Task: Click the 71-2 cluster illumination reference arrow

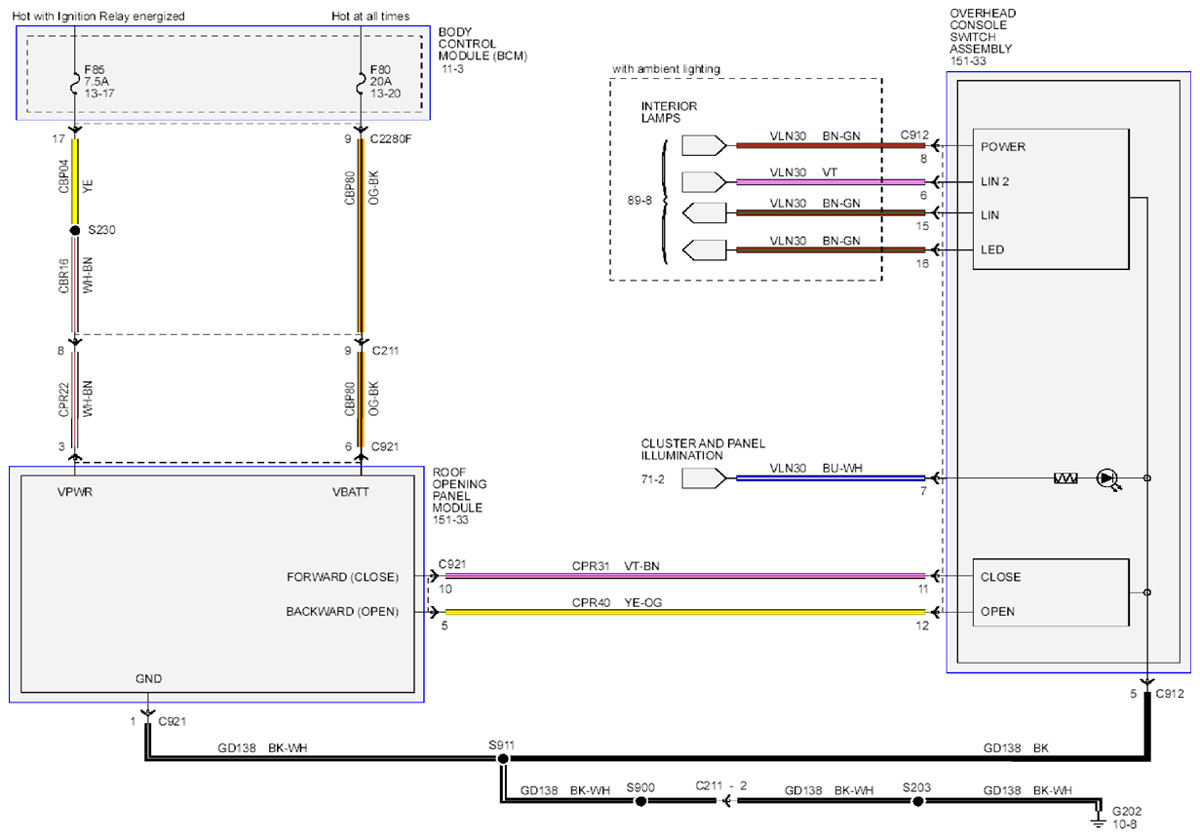Action: point(701,479)
